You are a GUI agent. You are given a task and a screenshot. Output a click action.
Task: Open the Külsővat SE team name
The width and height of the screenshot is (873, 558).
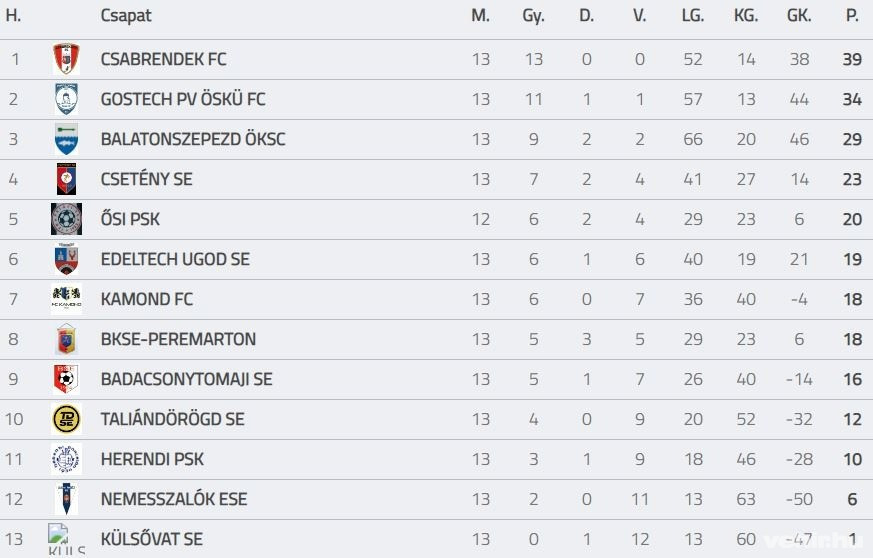pos(152,539)
